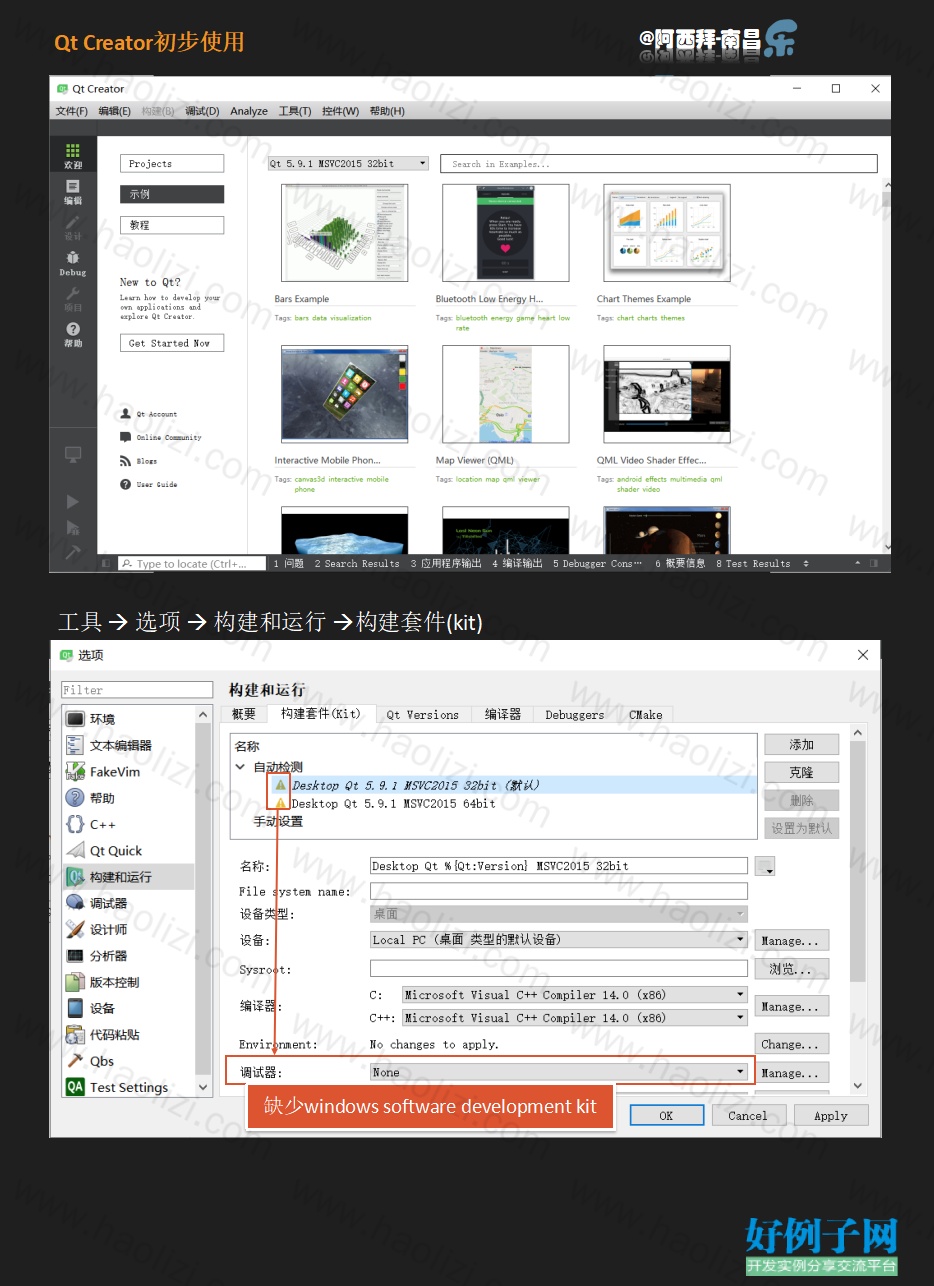Open the C++ compiler dropdown in kit settings
This screenshot has height=1286, width=934.
point(575,1018)
